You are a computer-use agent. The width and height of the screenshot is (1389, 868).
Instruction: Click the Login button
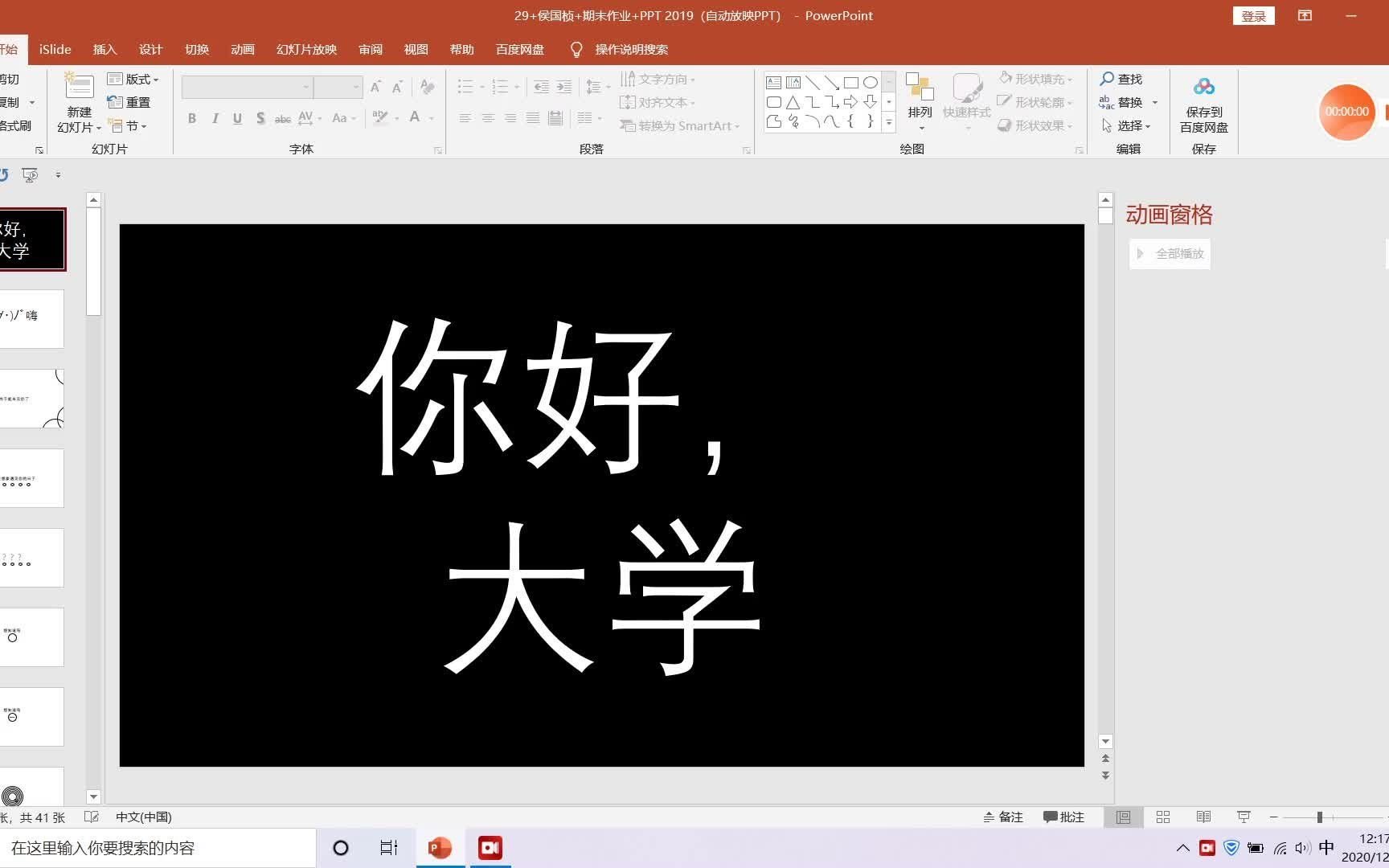1253,16
